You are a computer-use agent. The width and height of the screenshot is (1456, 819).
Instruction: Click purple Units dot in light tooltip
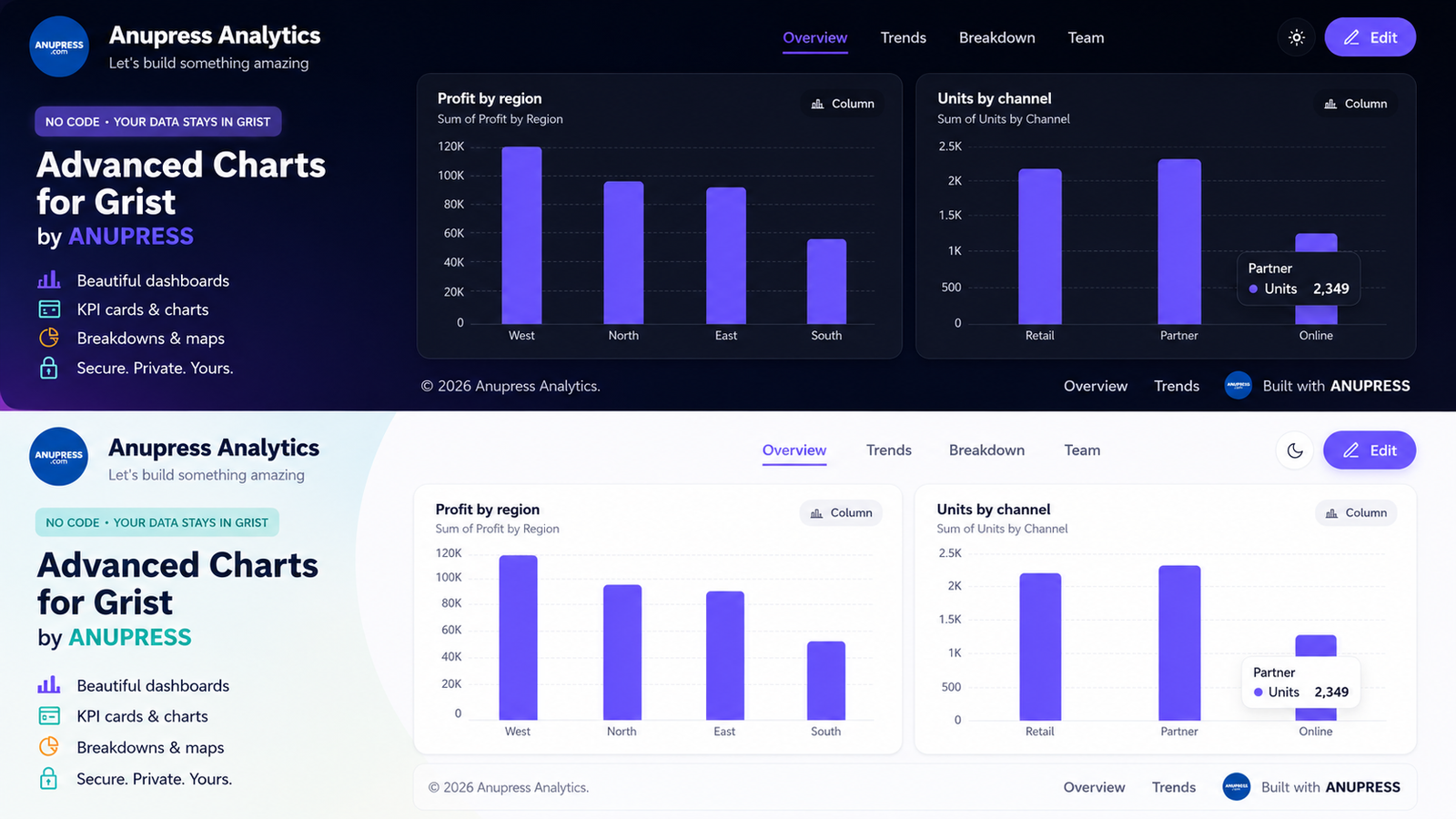1259,693
